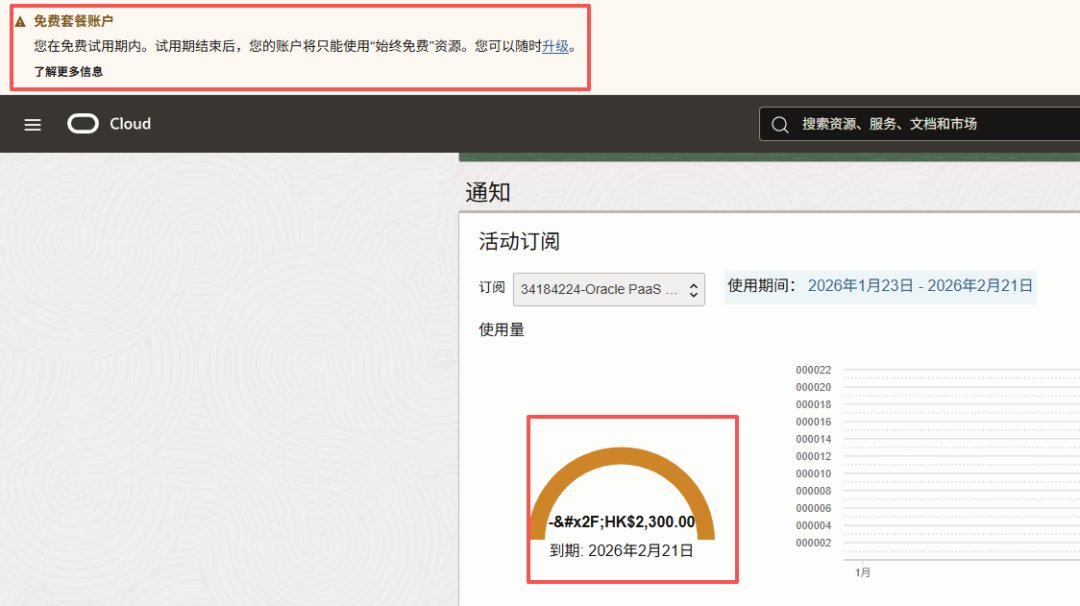This screenshot has width=1080, height=606.
Task: Click the 000022 chart axis value
Action: 813,370
